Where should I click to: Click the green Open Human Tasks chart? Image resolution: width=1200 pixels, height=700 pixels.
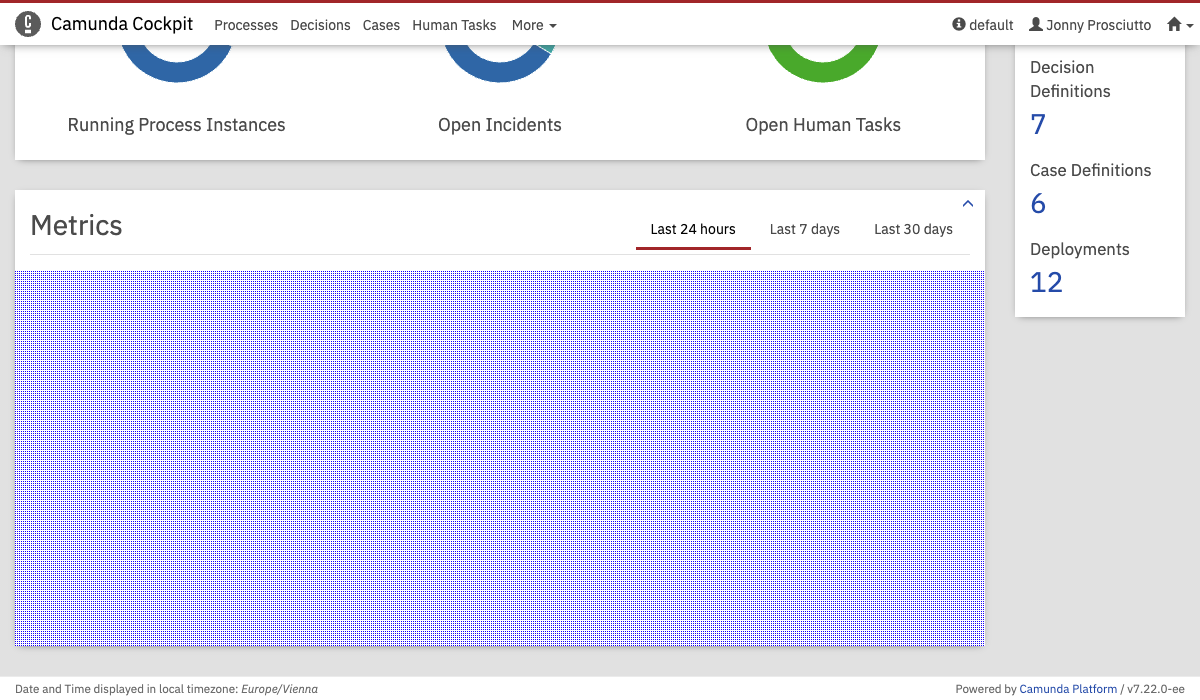823,67
